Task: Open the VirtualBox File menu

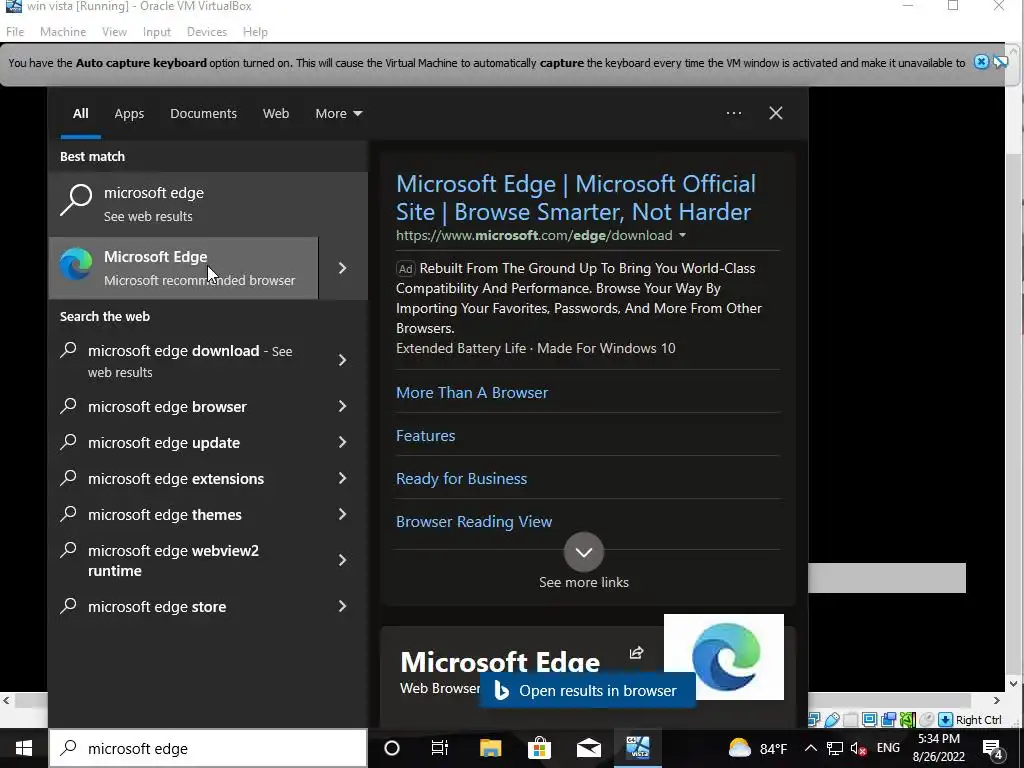Action: coord(15,32)
